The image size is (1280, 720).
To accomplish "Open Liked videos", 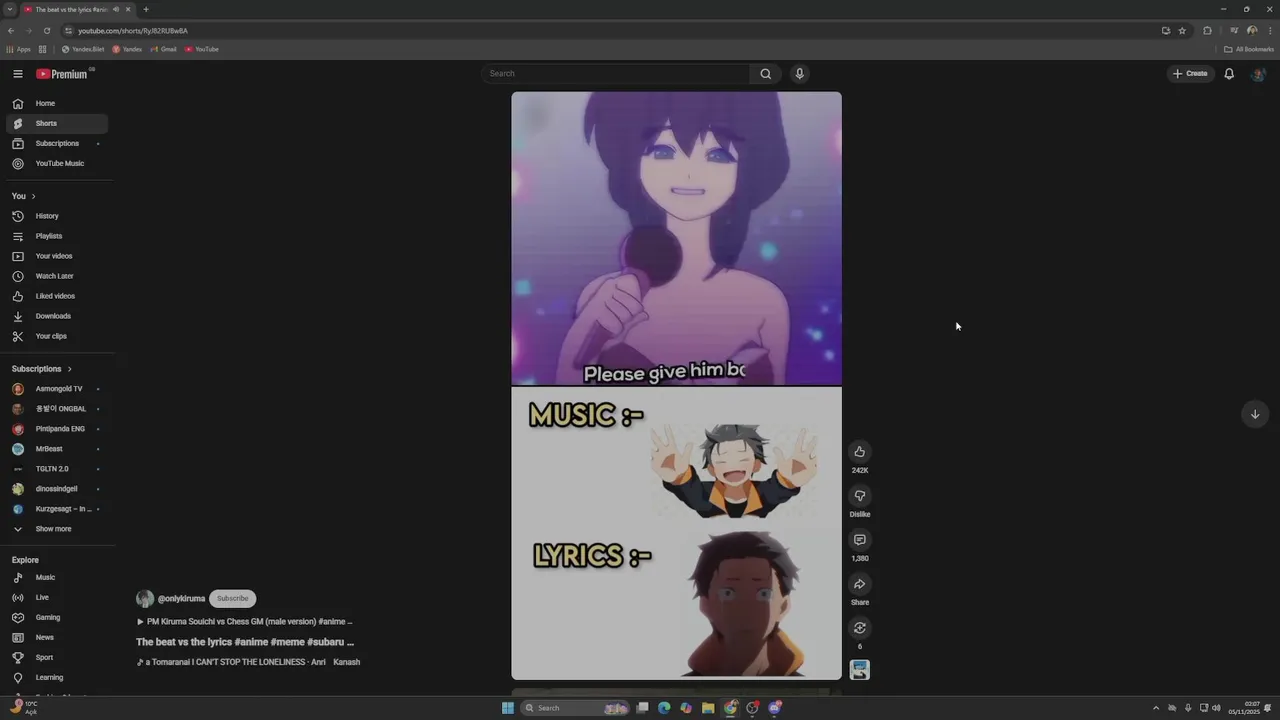I will pos(57,296).
